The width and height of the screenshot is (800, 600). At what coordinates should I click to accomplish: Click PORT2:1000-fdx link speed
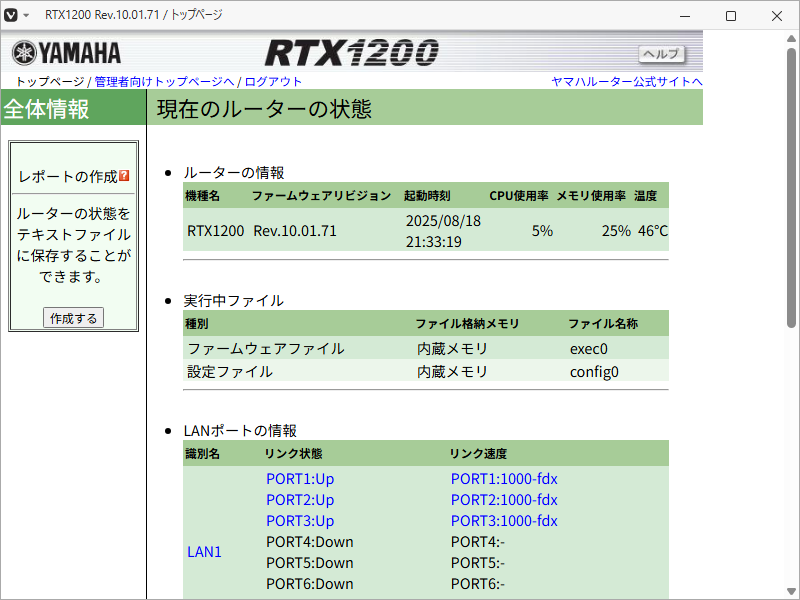504,499
